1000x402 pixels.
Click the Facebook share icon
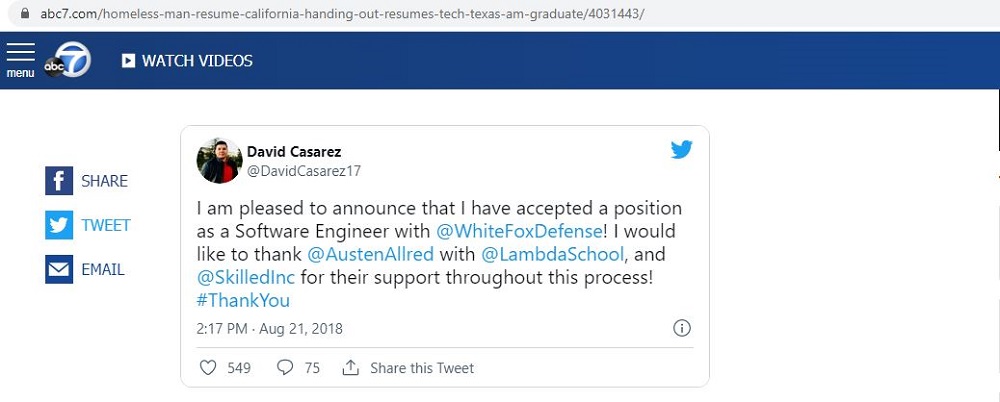click(x=60, y=181)
